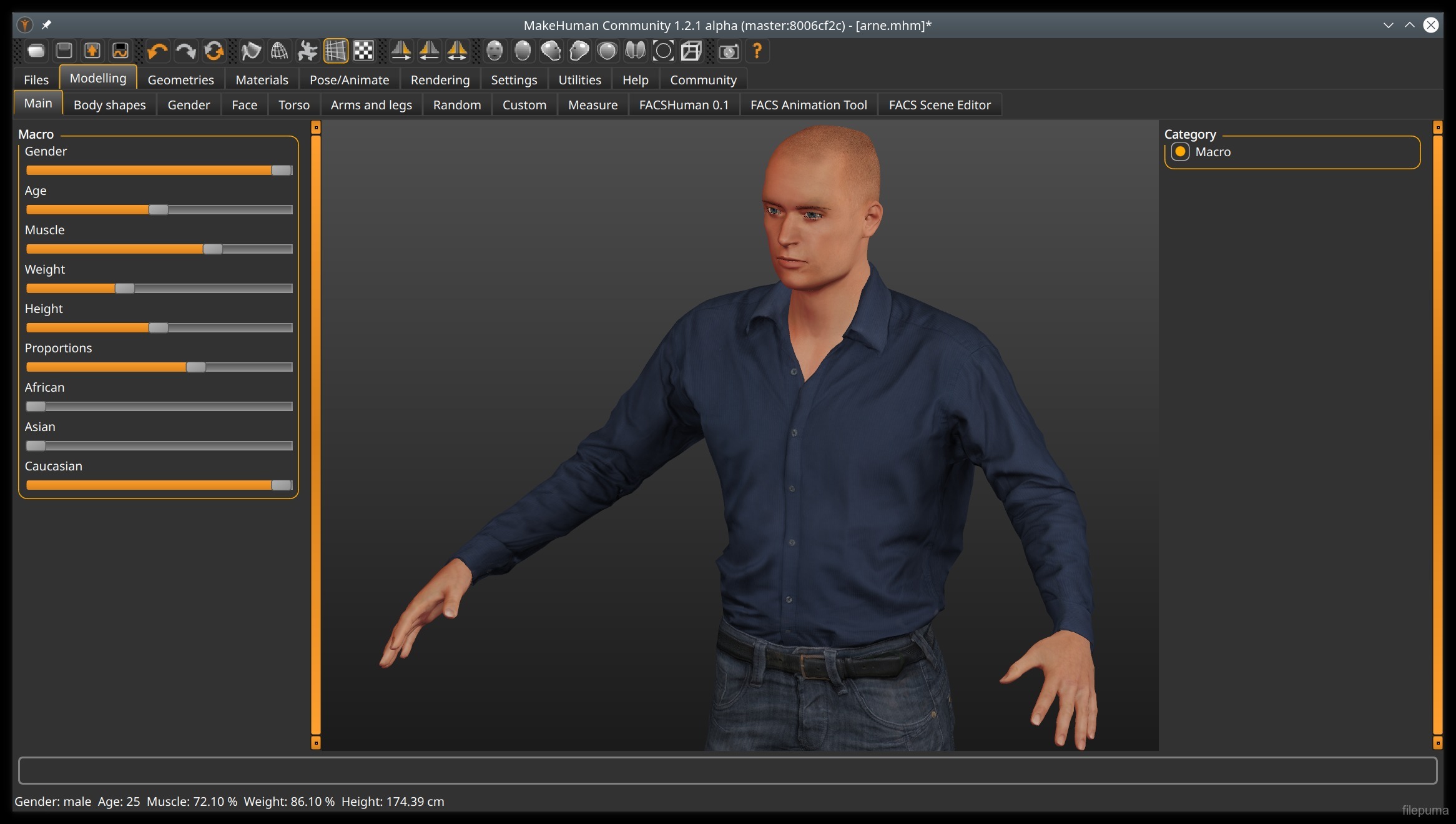The height and width of the screenshot is (824, 1456).
Task: Open the application menu icon in titlebar
Action: (25, 26)
